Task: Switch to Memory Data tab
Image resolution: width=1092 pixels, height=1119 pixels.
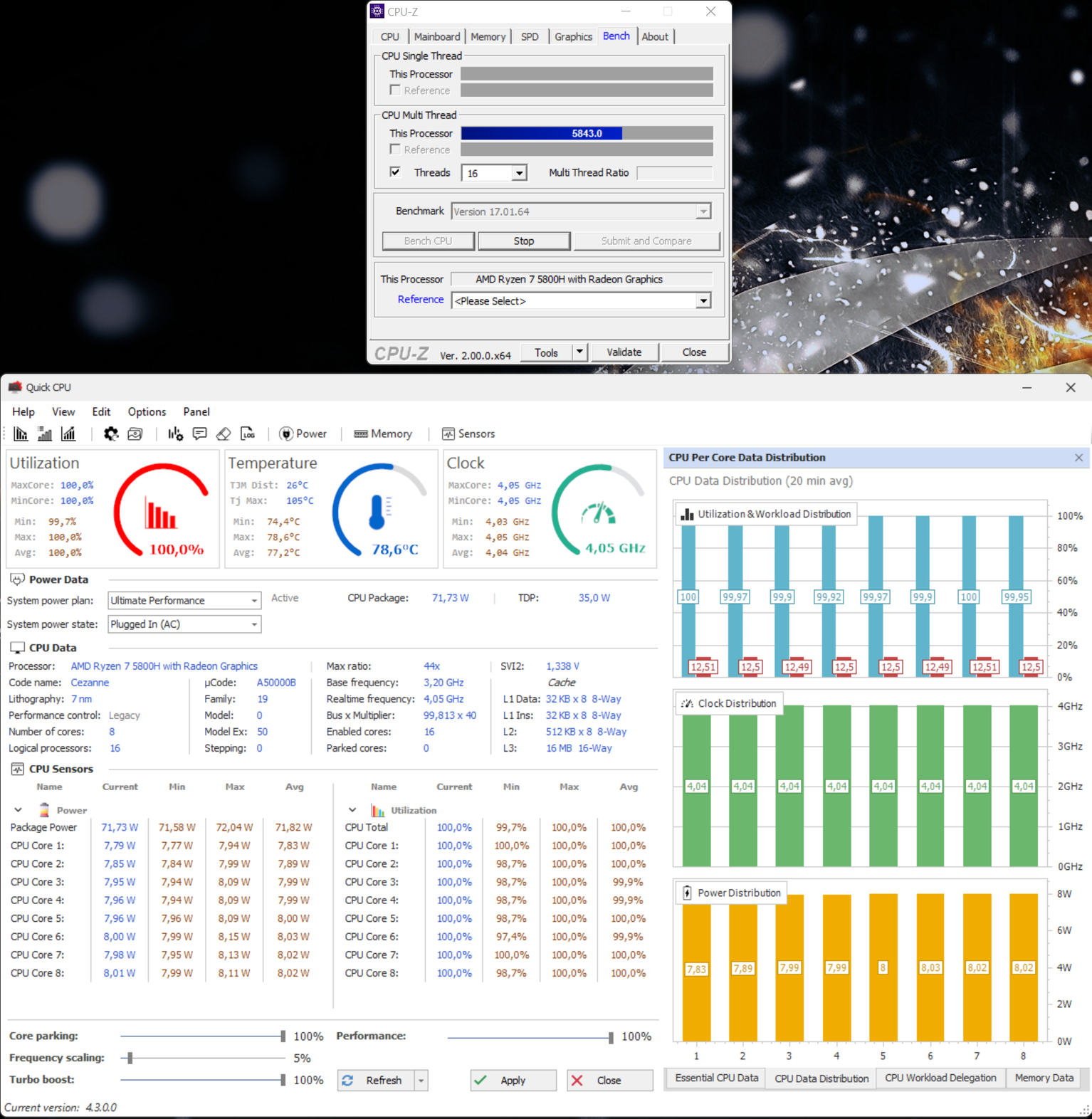Action: [x=1044, y=1078]
